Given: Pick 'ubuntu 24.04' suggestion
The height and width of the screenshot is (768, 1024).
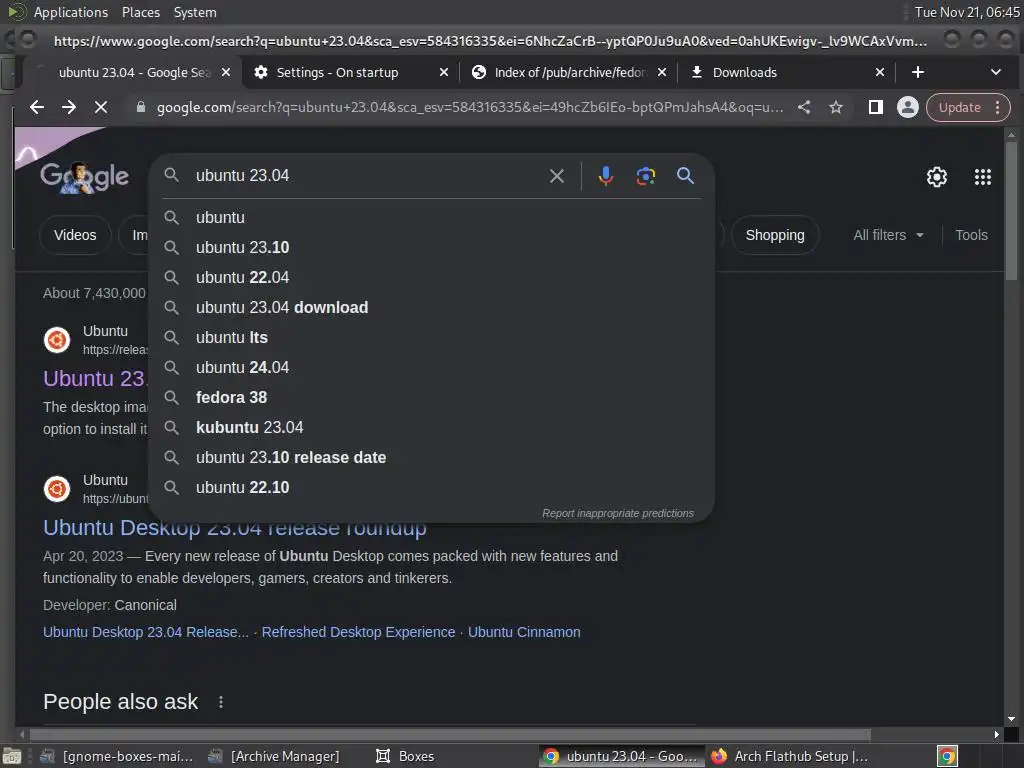Looking at the screenshot, I should (x=431, y=368).
